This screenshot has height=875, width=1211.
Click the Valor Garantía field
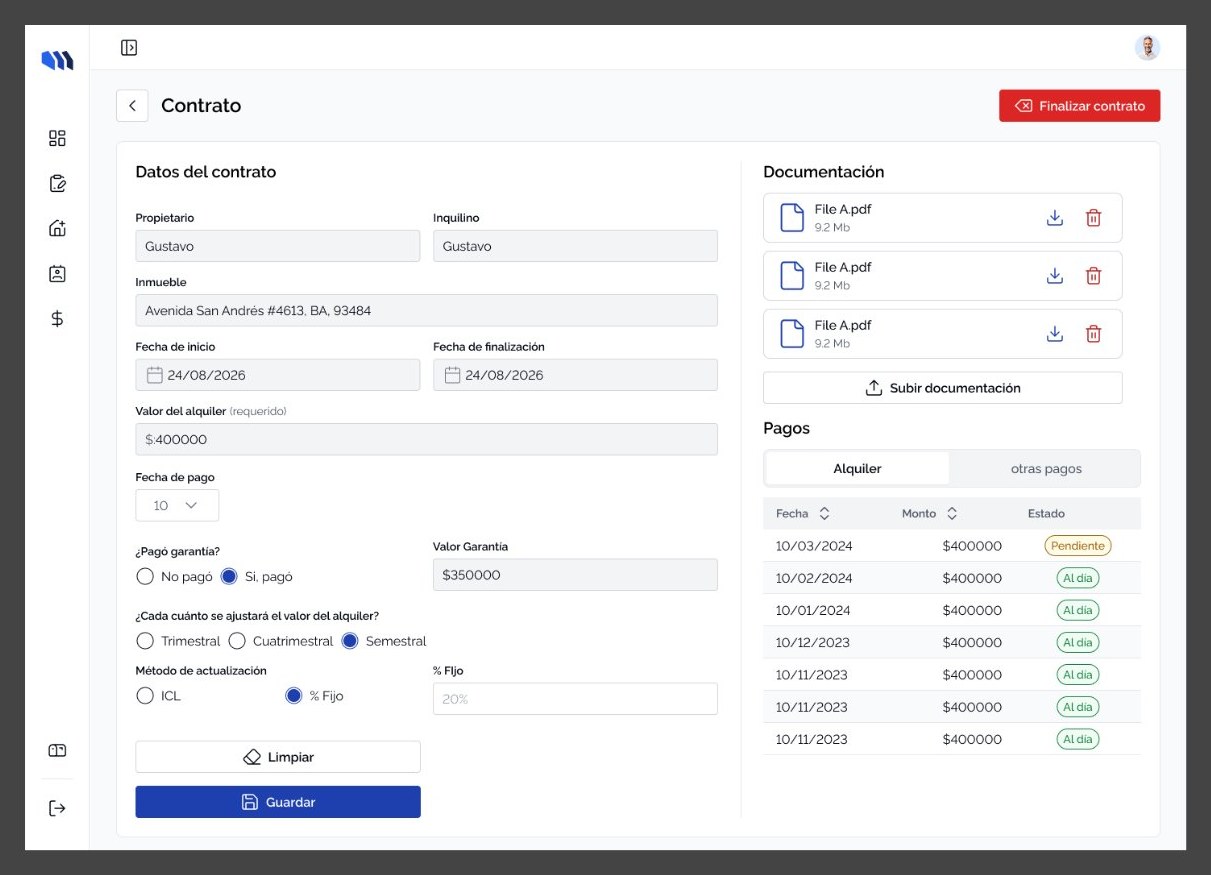tap(575, 575)
